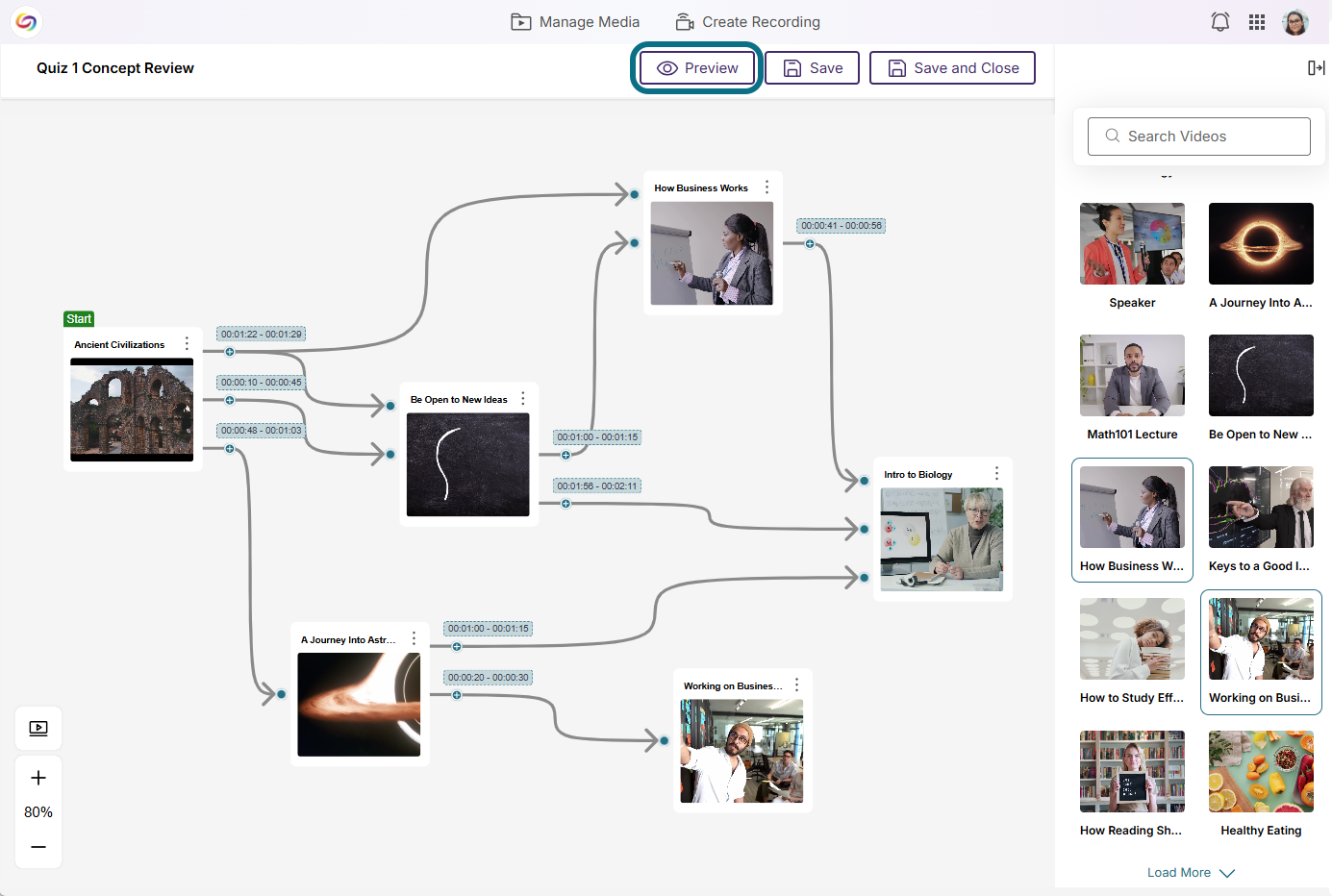Click plus connector under 00:01:00 - 00:01:15 on Journey node
Image resolution: width=1332 pixels, height=896 pixels.
click(457, 647)
